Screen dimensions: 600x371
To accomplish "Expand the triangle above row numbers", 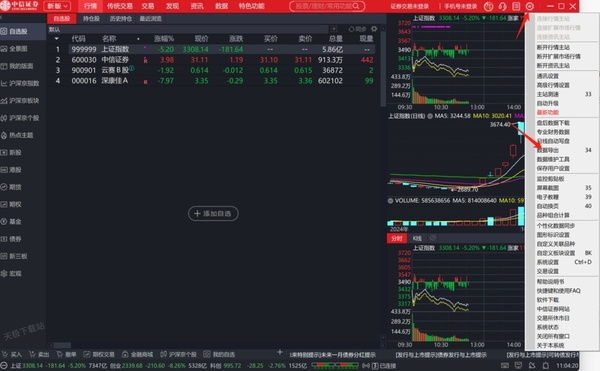I will pos(57,39).
